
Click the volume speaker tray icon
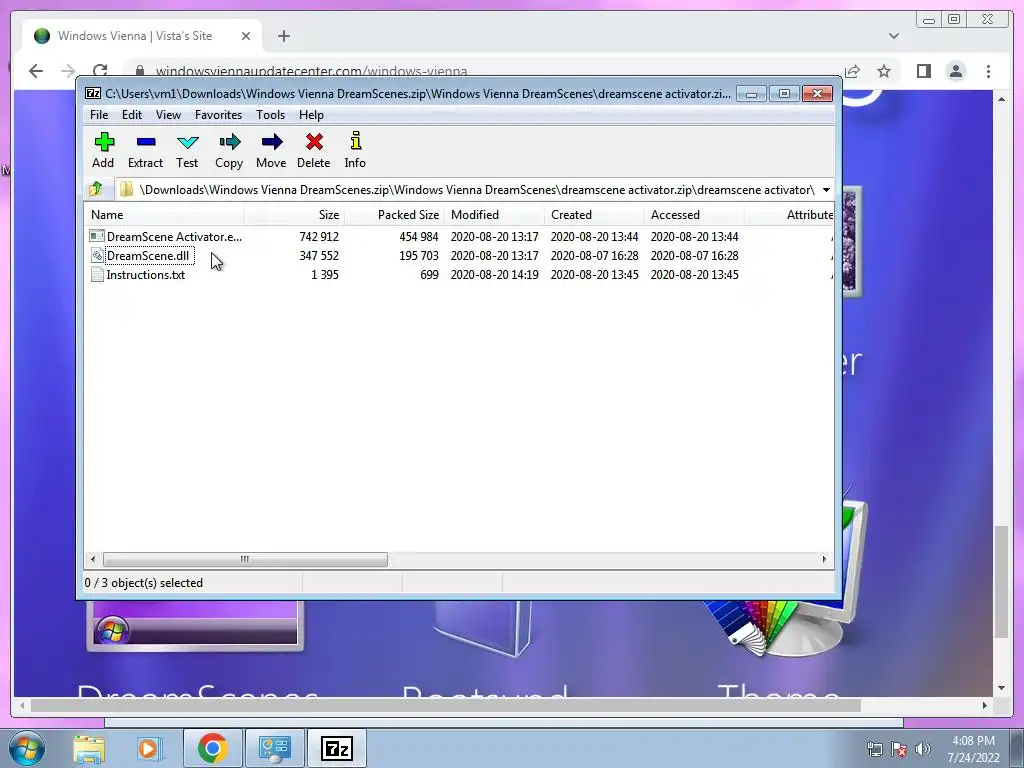pyautogui.click(x=923, y=749)
